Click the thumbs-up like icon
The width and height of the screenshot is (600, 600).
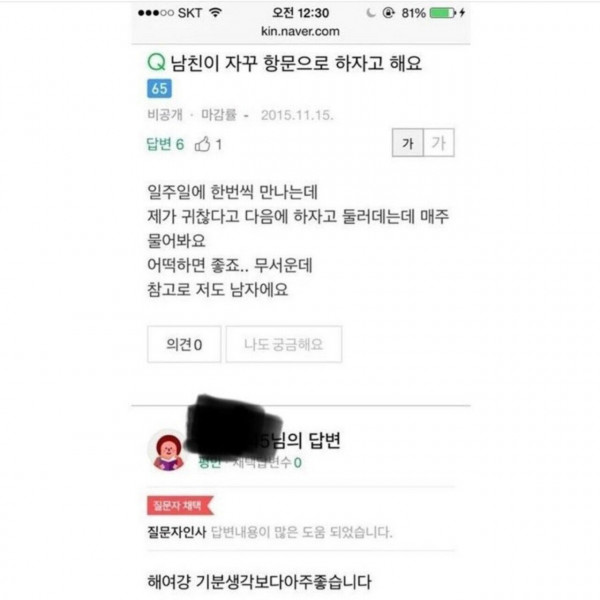point(202,144)
